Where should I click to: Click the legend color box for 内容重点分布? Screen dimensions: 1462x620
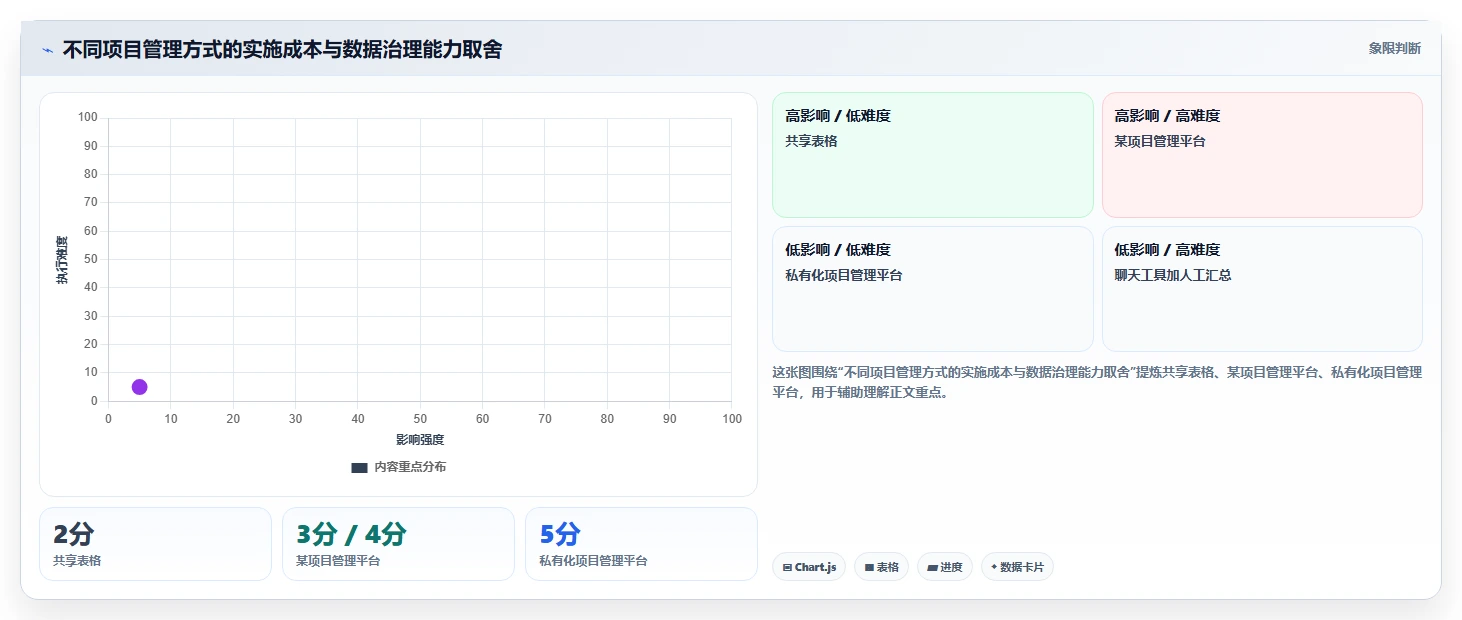359,468
